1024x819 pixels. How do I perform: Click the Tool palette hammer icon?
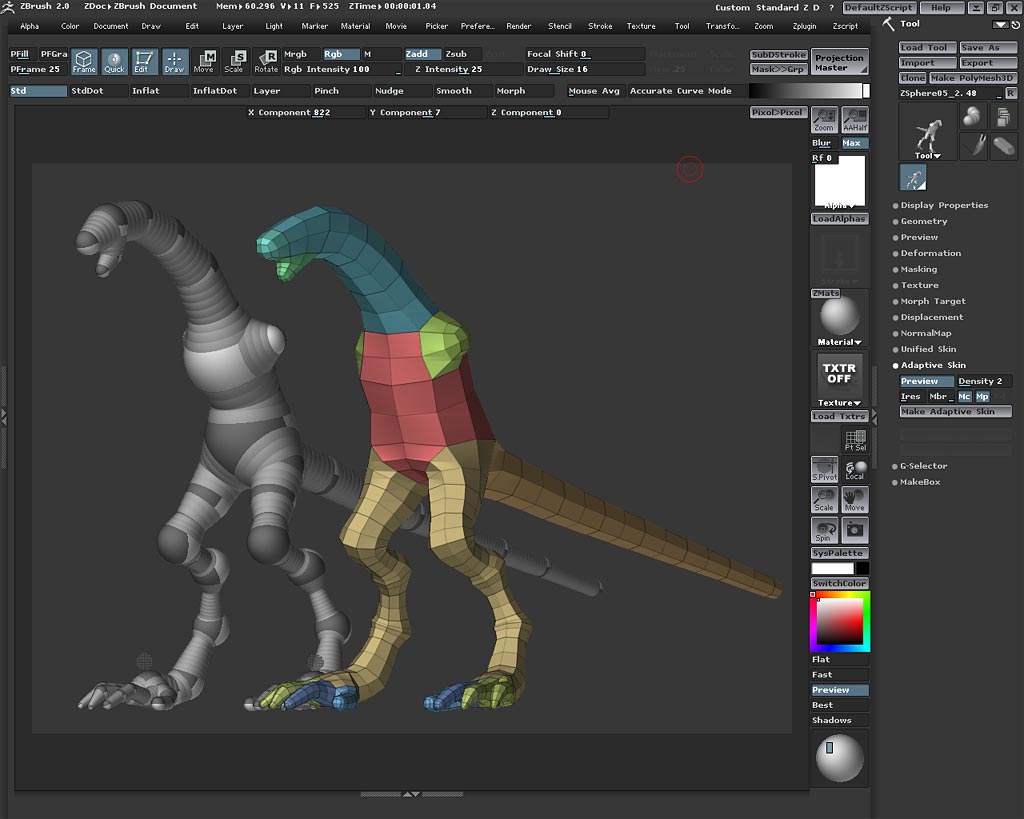pos(889,24)
